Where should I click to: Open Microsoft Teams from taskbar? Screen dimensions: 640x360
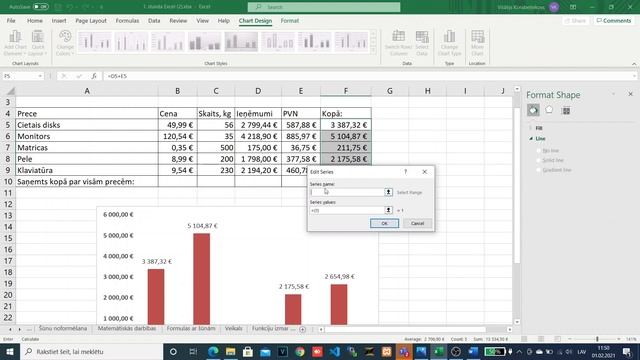(404, 351)
